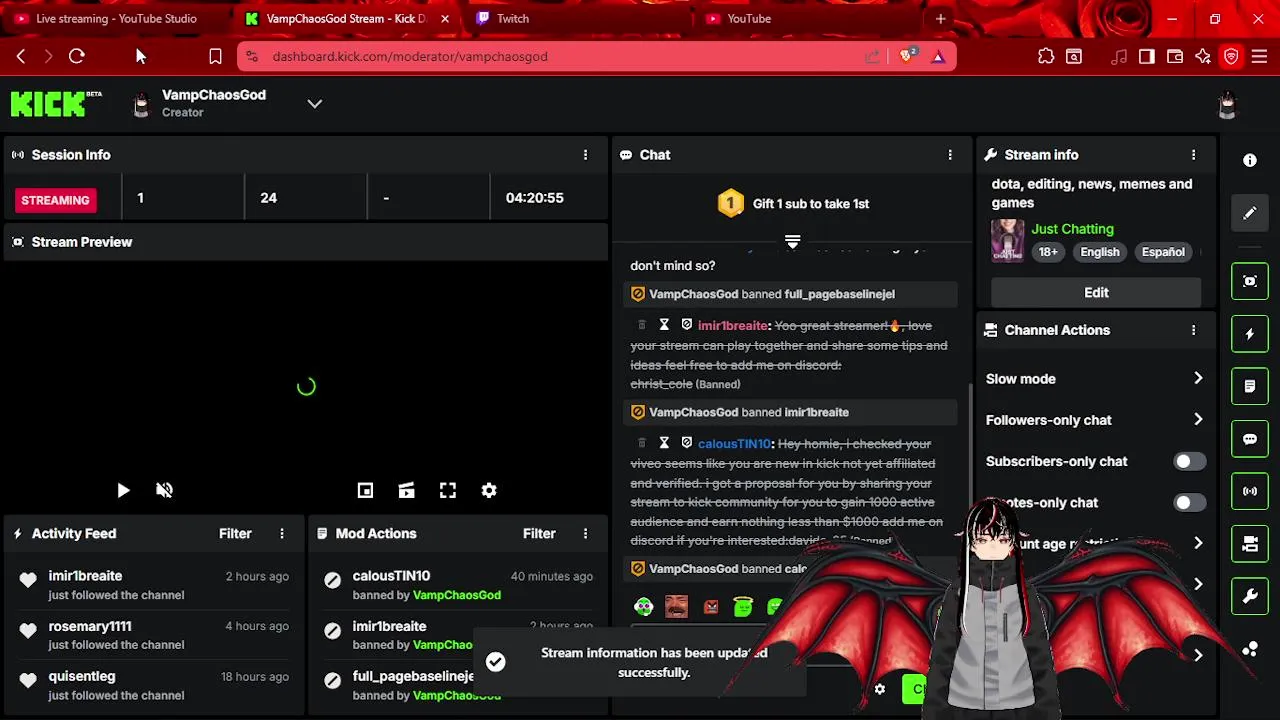The image size is (1280, 720).
Task: Enable theater mode in stream preview
Action: (x=406, y=490)
